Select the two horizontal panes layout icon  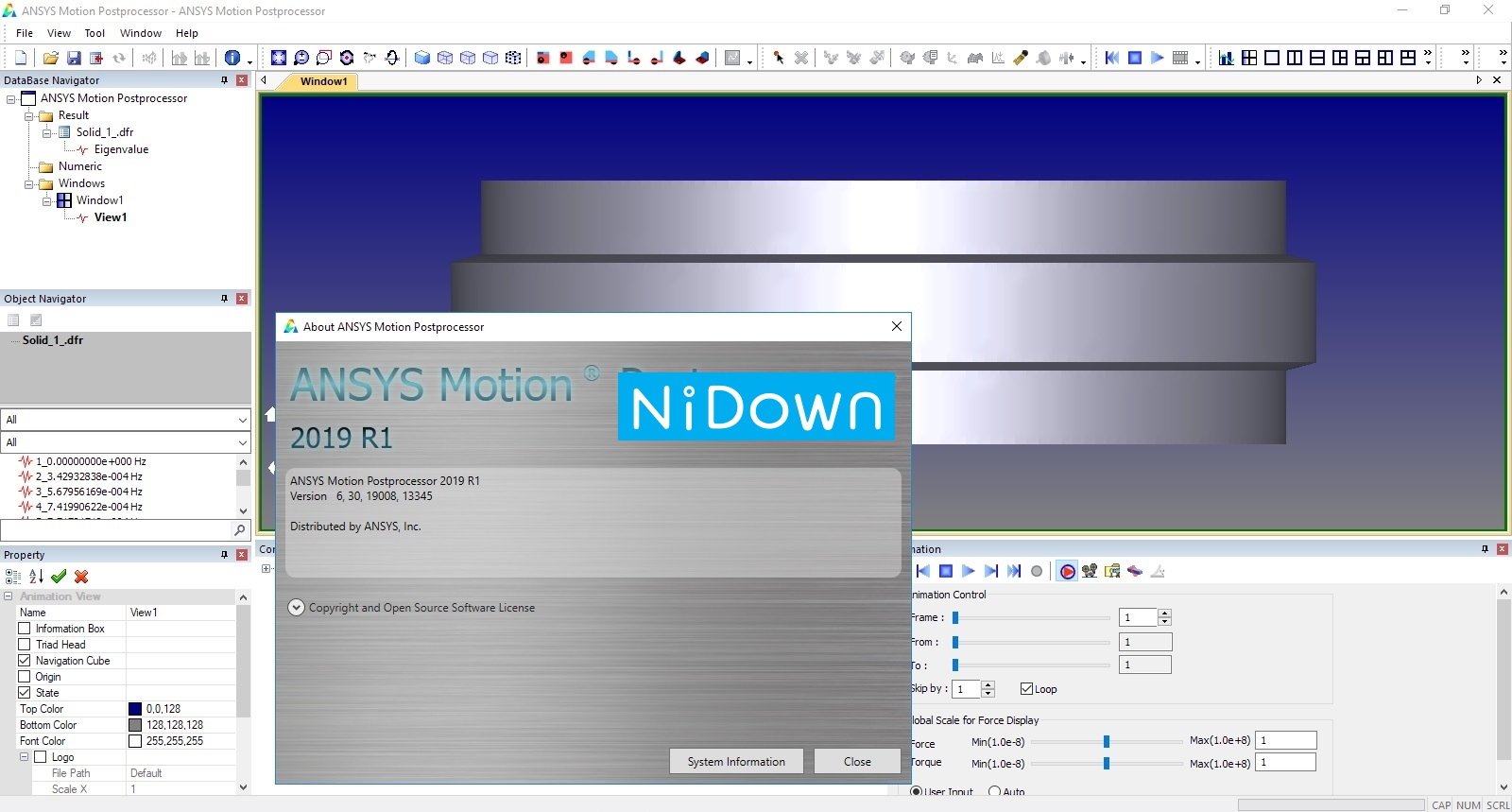coord(1317,58)
